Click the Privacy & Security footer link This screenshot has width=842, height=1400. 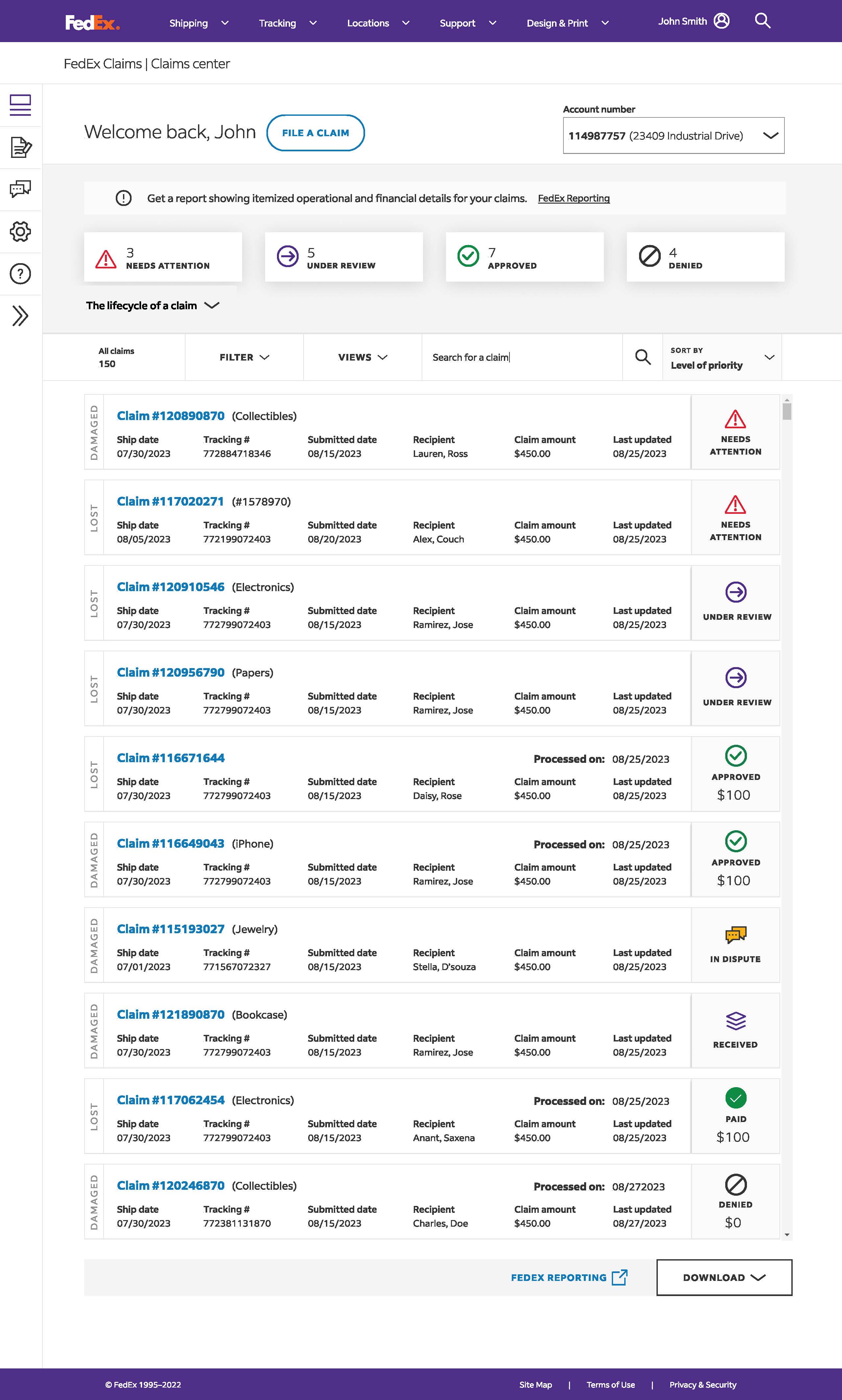[703, 1385]
